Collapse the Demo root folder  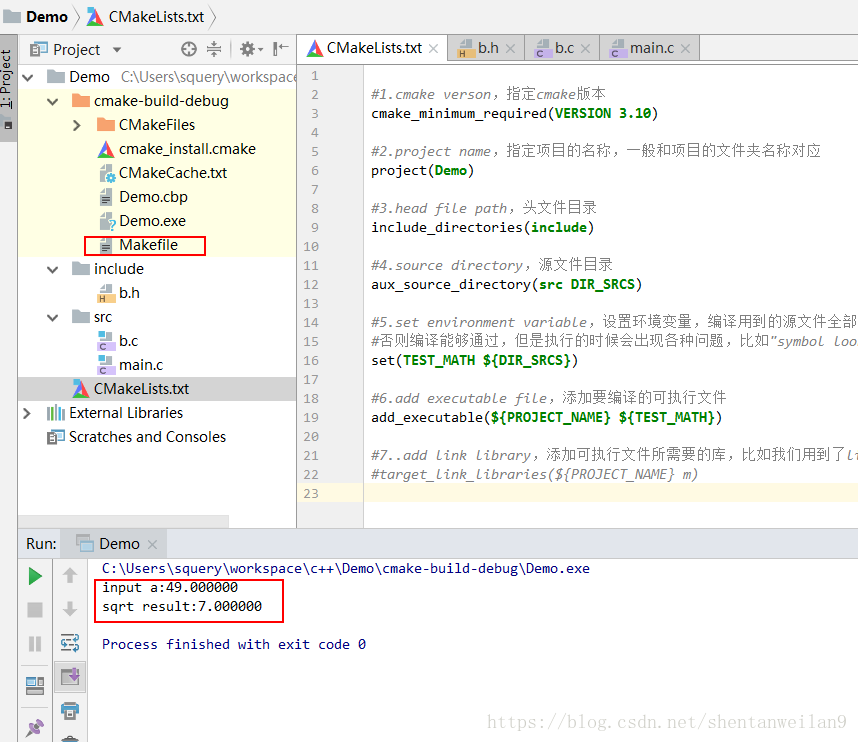[28, 77]
